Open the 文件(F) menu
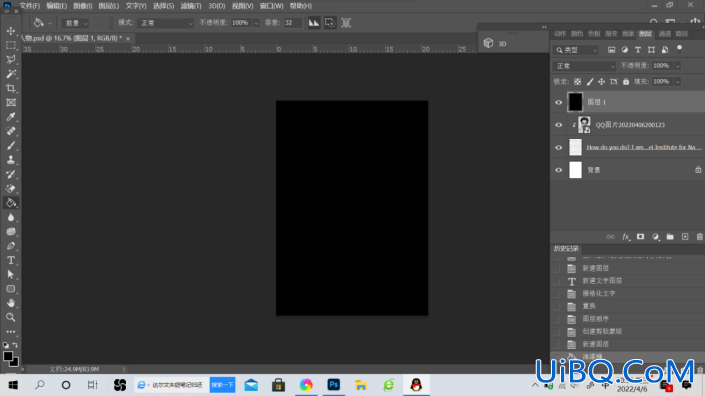This screenshot has height=396, width=705. (30, 6)
